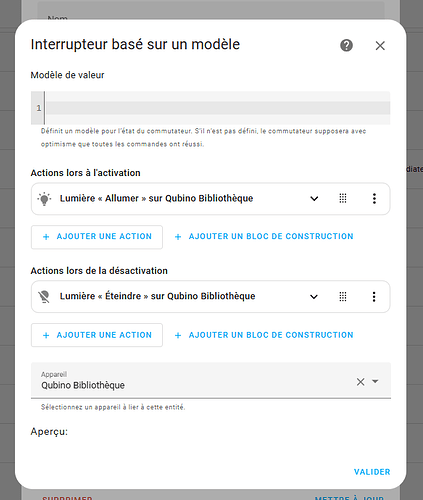Focus the Modèle de valeur code editor
Viewport: 423px width, 500px height.
point(211,108)
